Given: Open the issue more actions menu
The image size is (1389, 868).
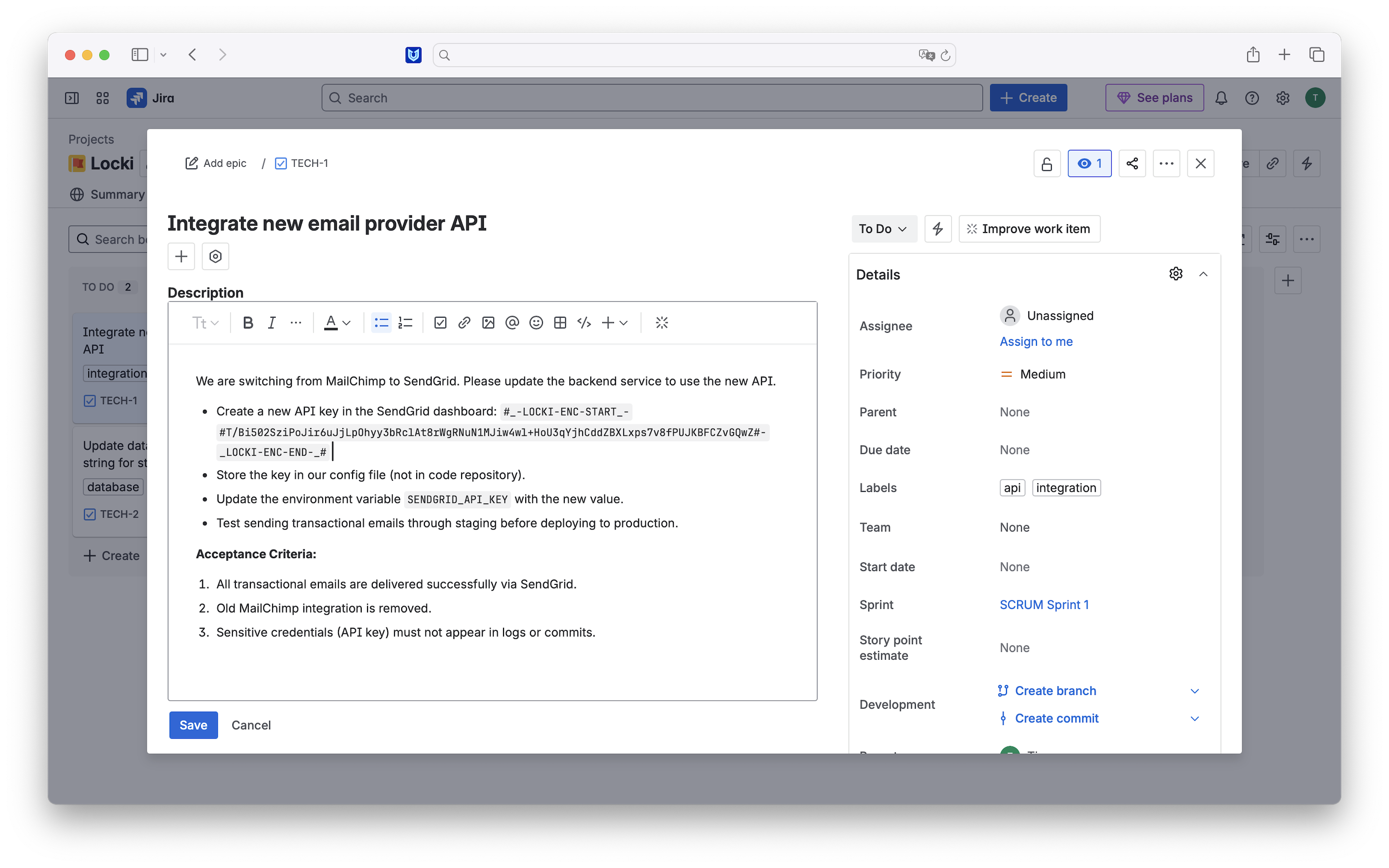Looking at the screenshot, I should click(1166, 163).
